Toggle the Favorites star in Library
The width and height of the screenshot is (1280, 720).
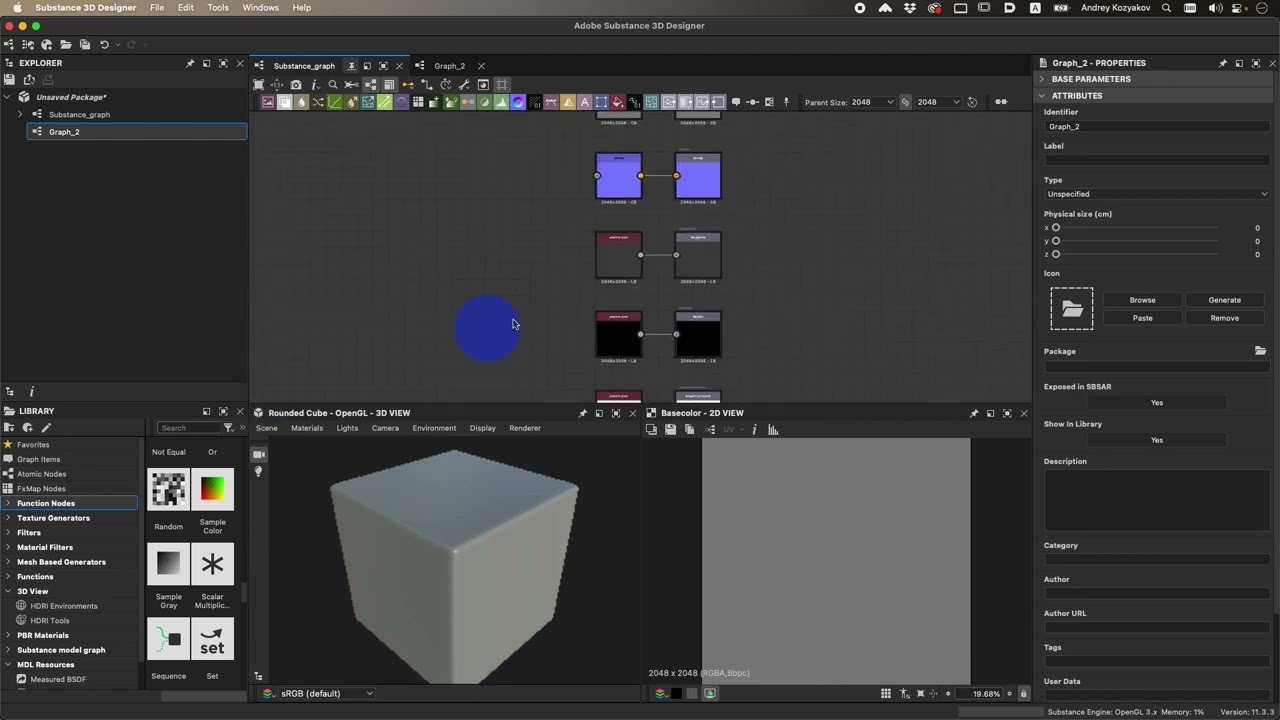[x=8, y=445]
